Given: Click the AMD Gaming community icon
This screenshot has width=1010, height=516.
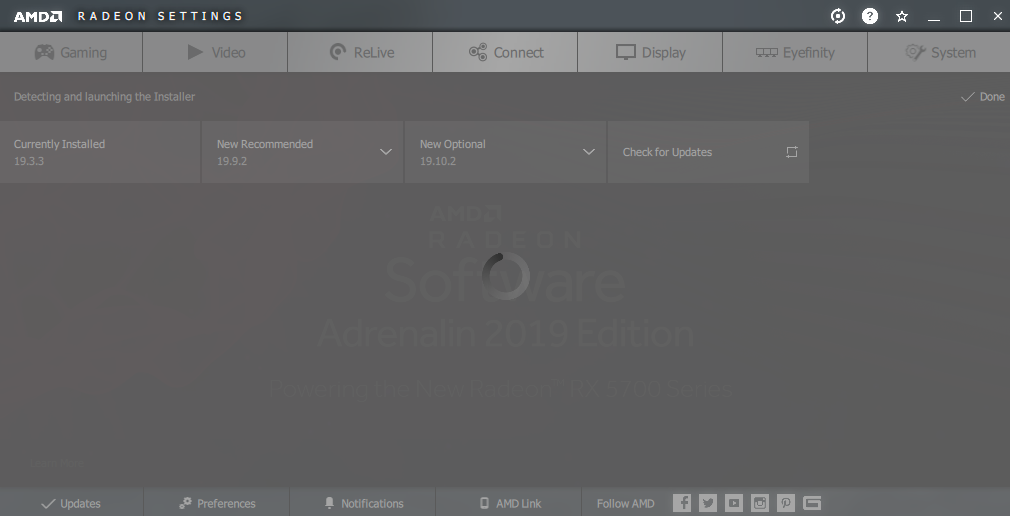Looking at the screenshot, I should (812, 503).
